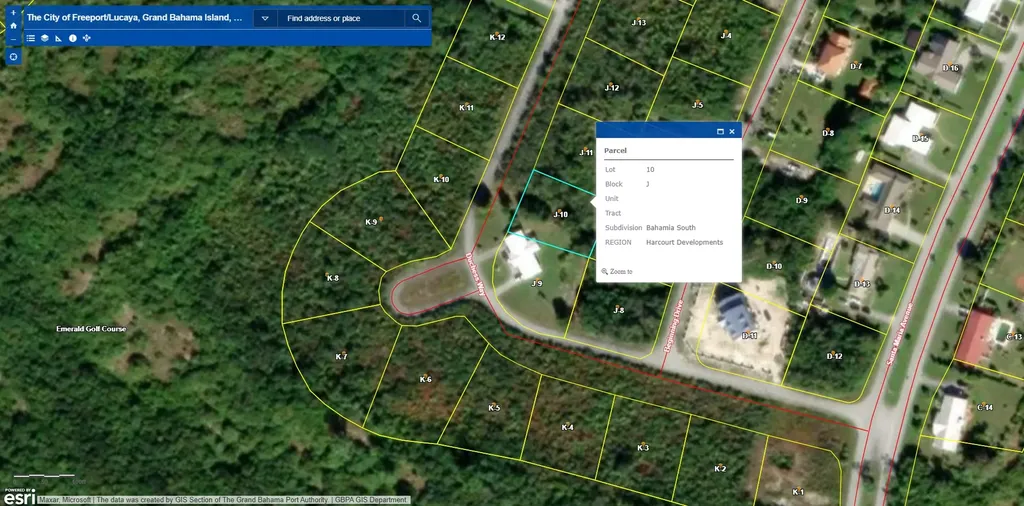Maximize the Parcel popup window

720,131
